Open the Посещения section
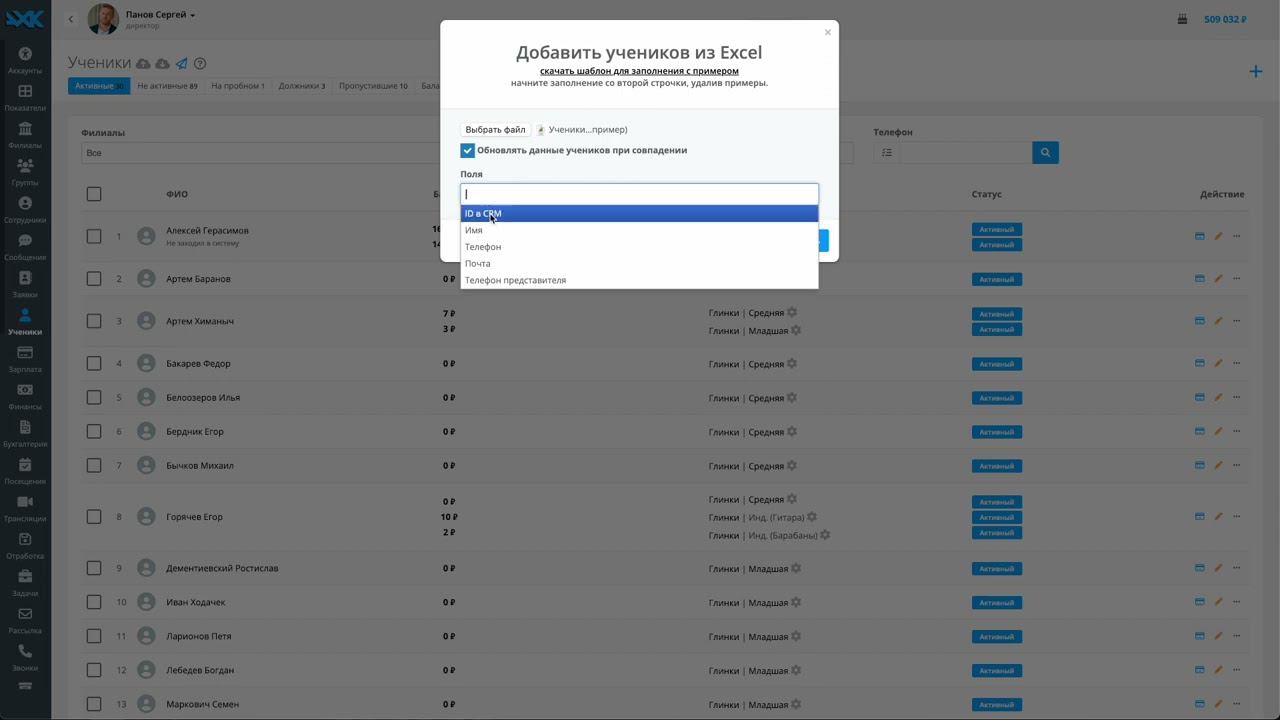The height and width of the screenshot is (720, 1280). [x=25, y=471]
